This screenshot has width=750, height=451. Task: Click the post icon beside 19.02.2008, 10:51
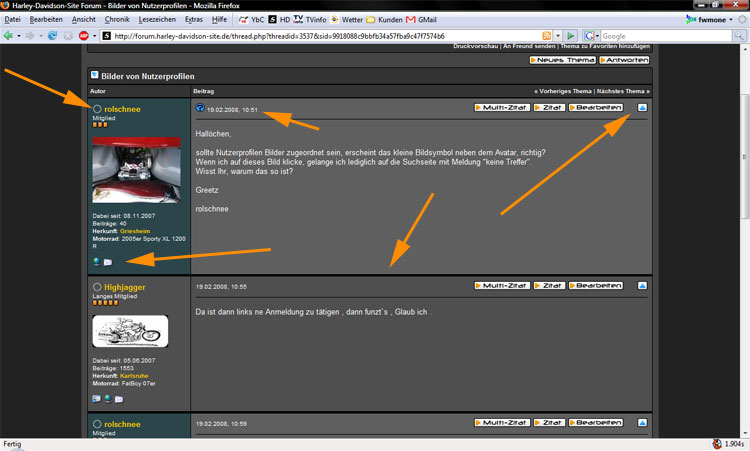[199, 108]
